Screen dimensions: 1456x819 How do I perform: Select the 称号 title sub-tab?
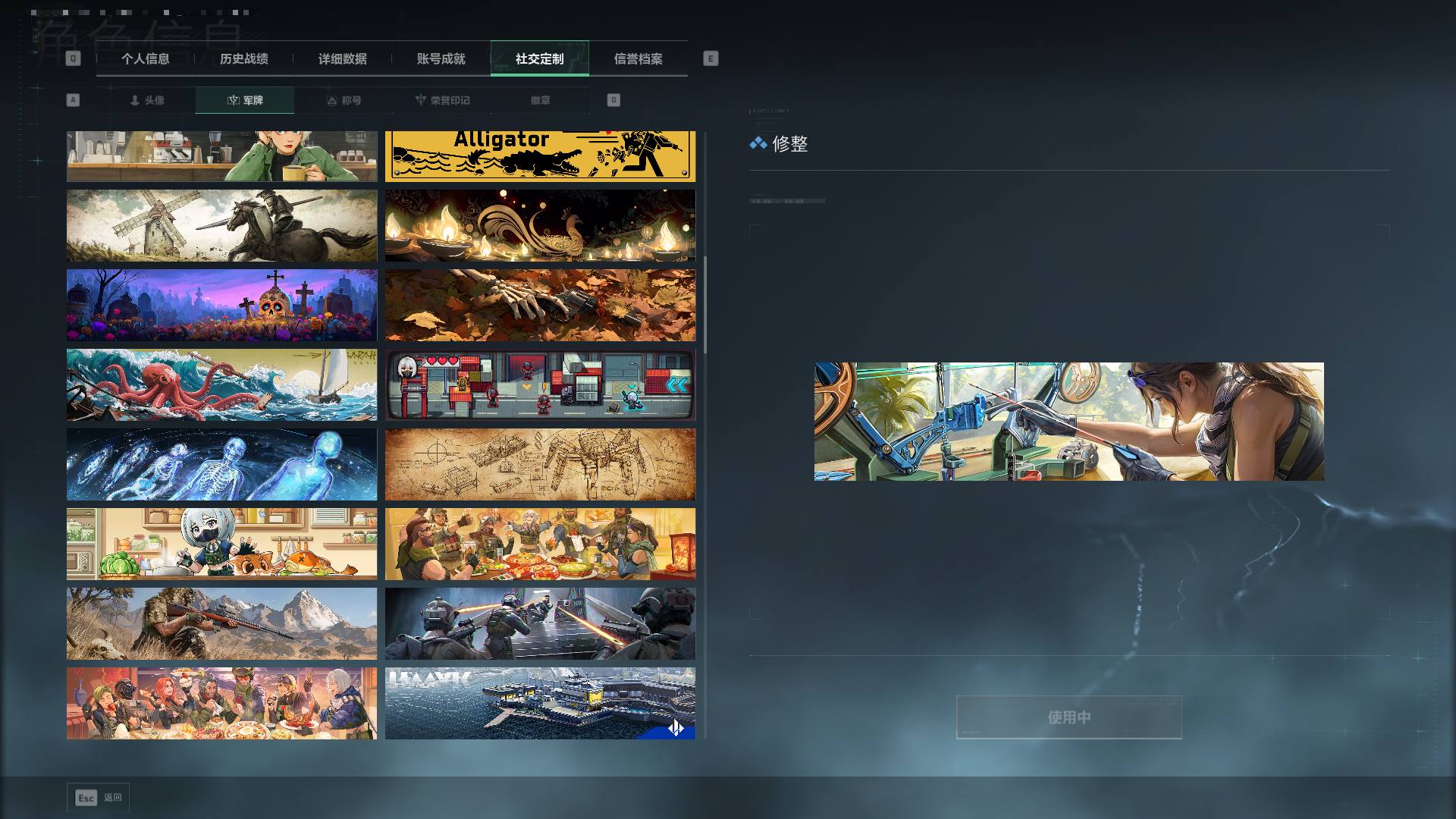(344, 100)
